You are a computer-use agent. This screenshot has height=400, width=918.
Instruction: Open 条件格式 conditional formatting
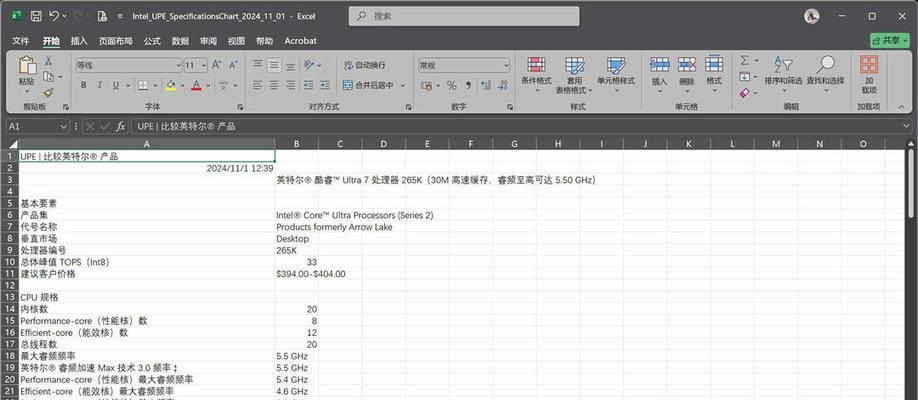(536, 75)
